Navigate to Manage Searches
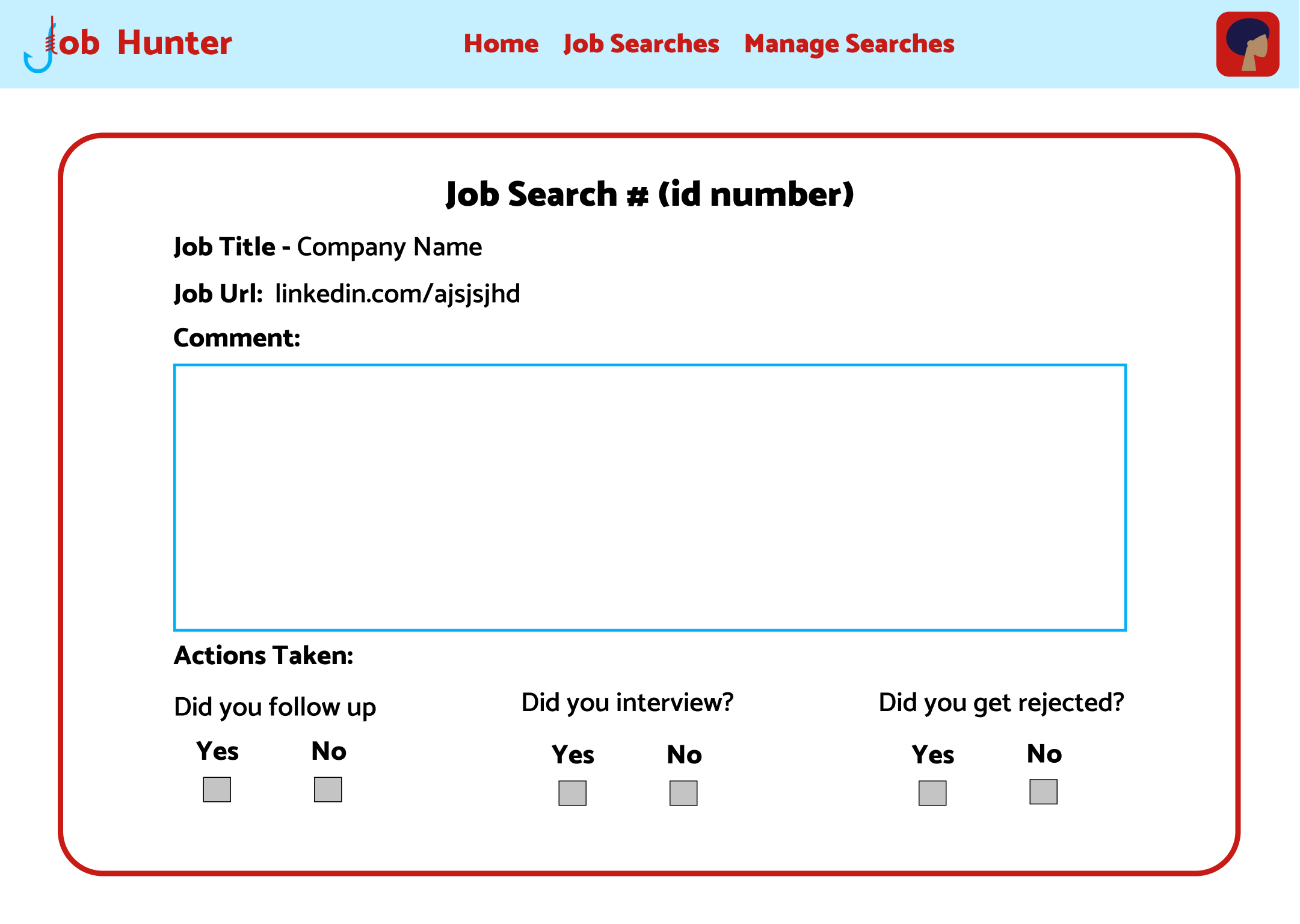Image resolution: width=1300 pixels, height=924 pixels. 849,44
